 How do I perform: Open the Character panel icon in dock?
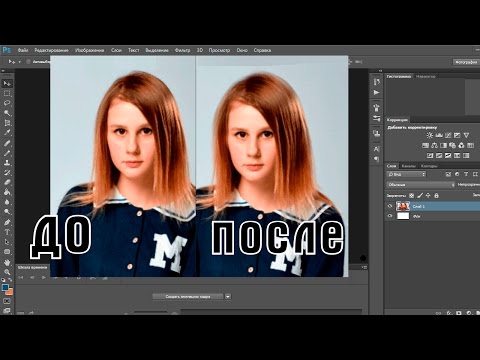[376, 149]
